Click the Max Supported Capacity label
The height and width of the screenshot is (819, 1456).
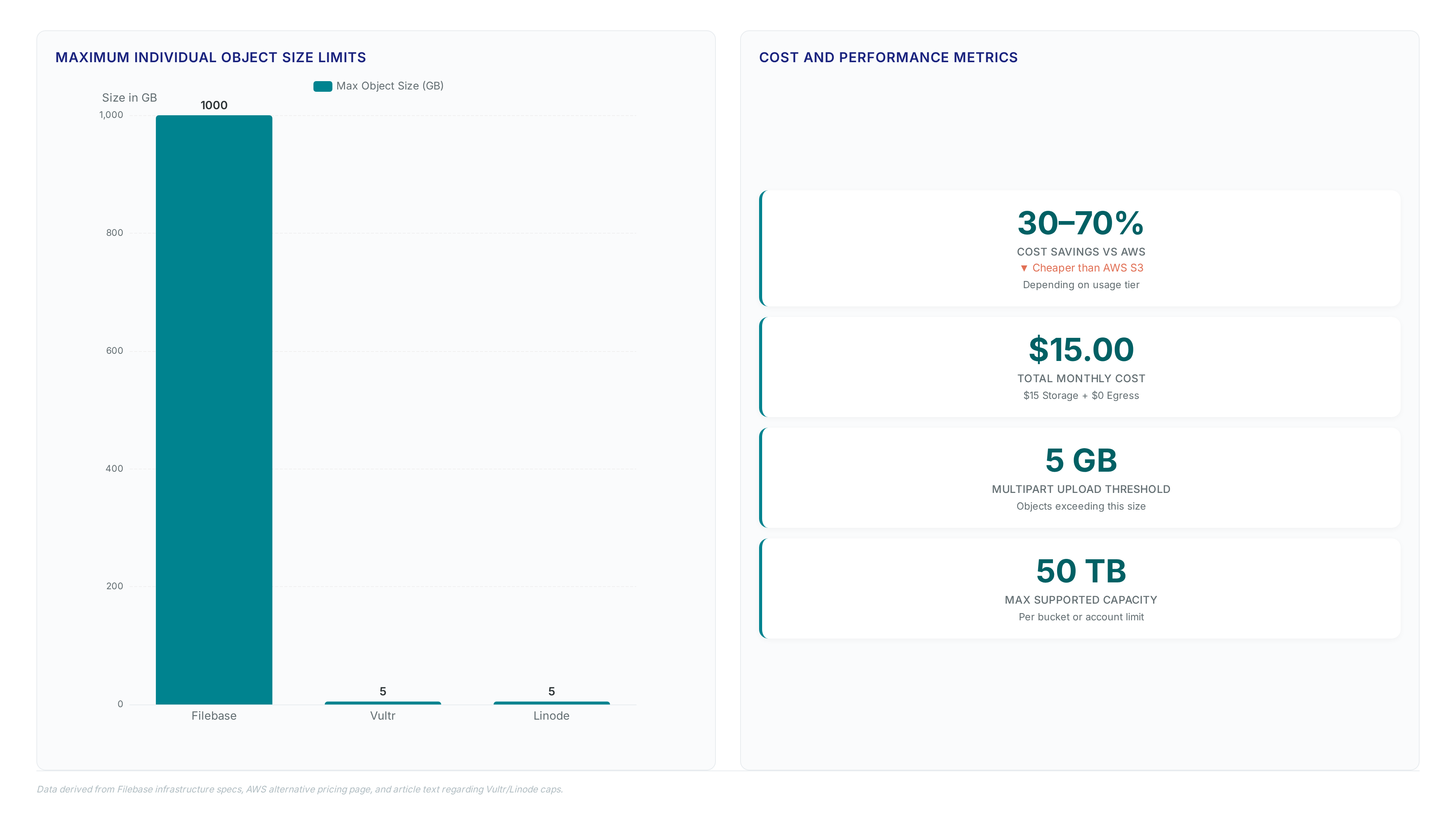coord(1081,600)
